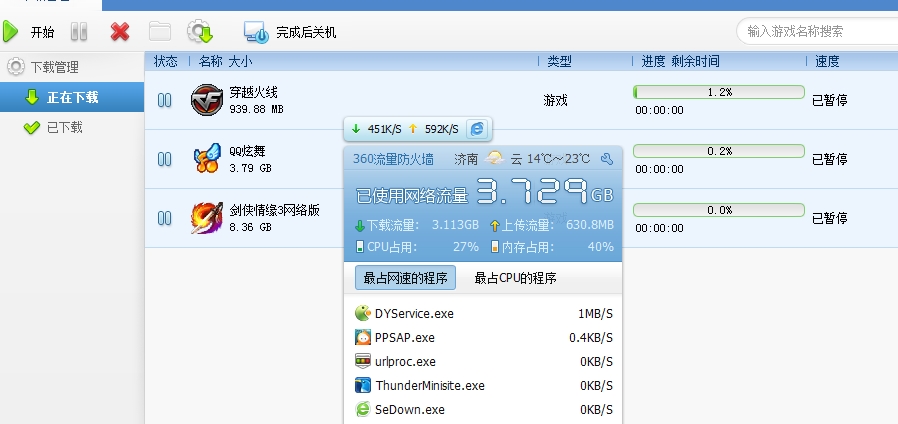Click DYService.exe process icon
This screenshot has height=424, width=898.
(363, 313)
